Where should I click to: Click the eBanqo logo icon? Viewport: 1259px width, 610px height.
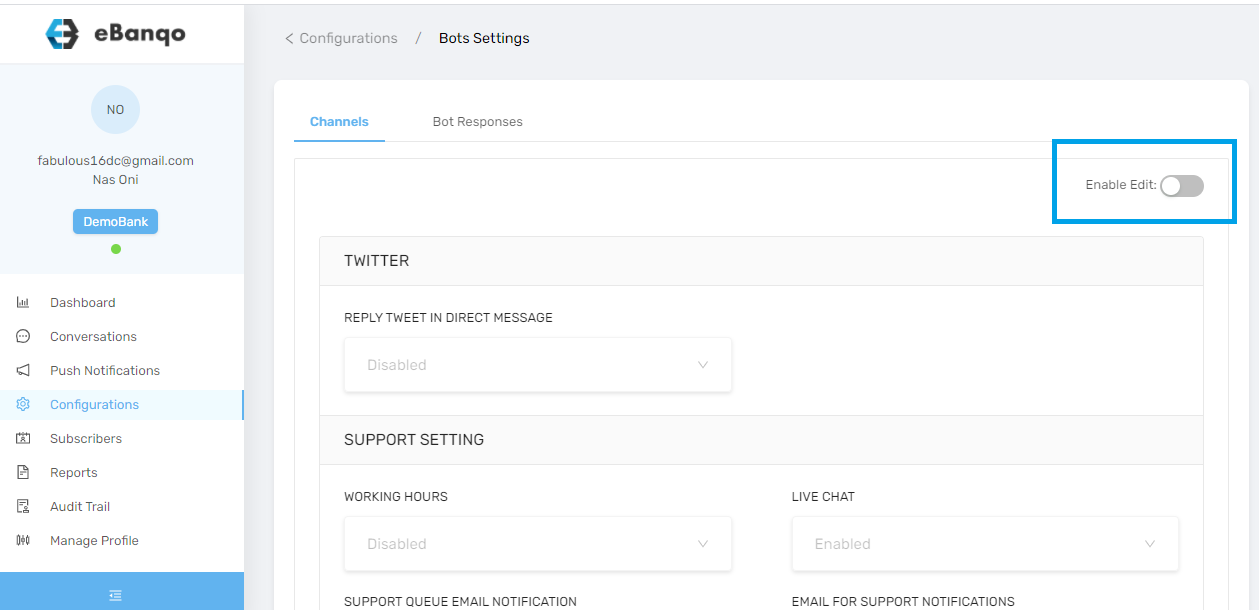pyautogui.click(x=62, y=34)
